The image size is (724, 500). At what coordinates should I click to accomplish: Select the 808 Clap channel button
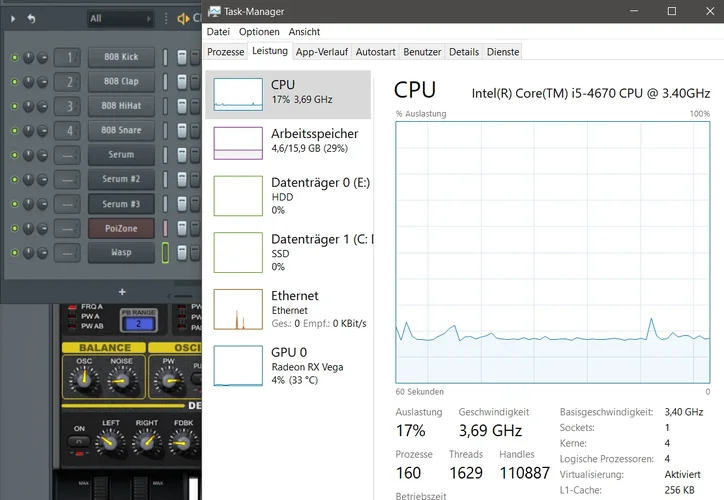tap(121, 82)
